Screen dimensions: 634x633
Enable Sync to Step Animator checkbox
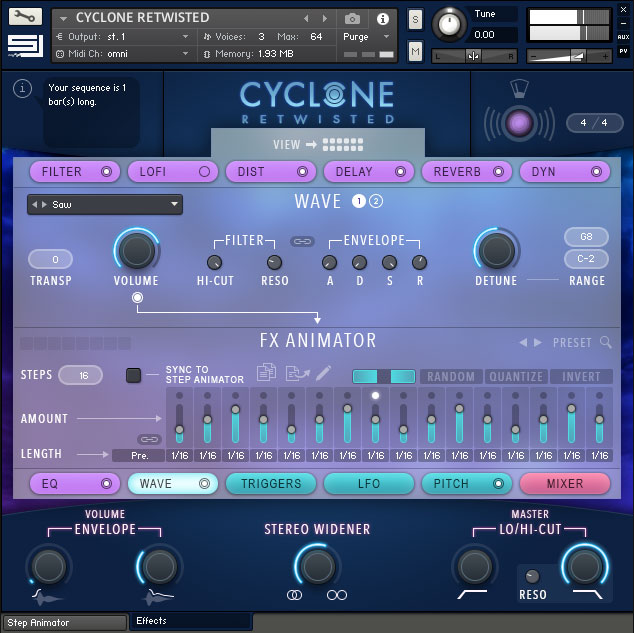click(133, 375)
